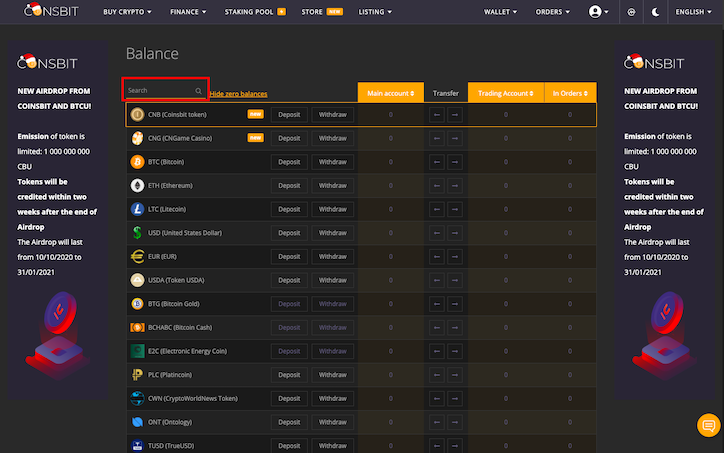Image resolution: width=724 pixels, height=453 pixels.
Task: Click the CNB Coinsbit token coin icon
Action: 137,114
